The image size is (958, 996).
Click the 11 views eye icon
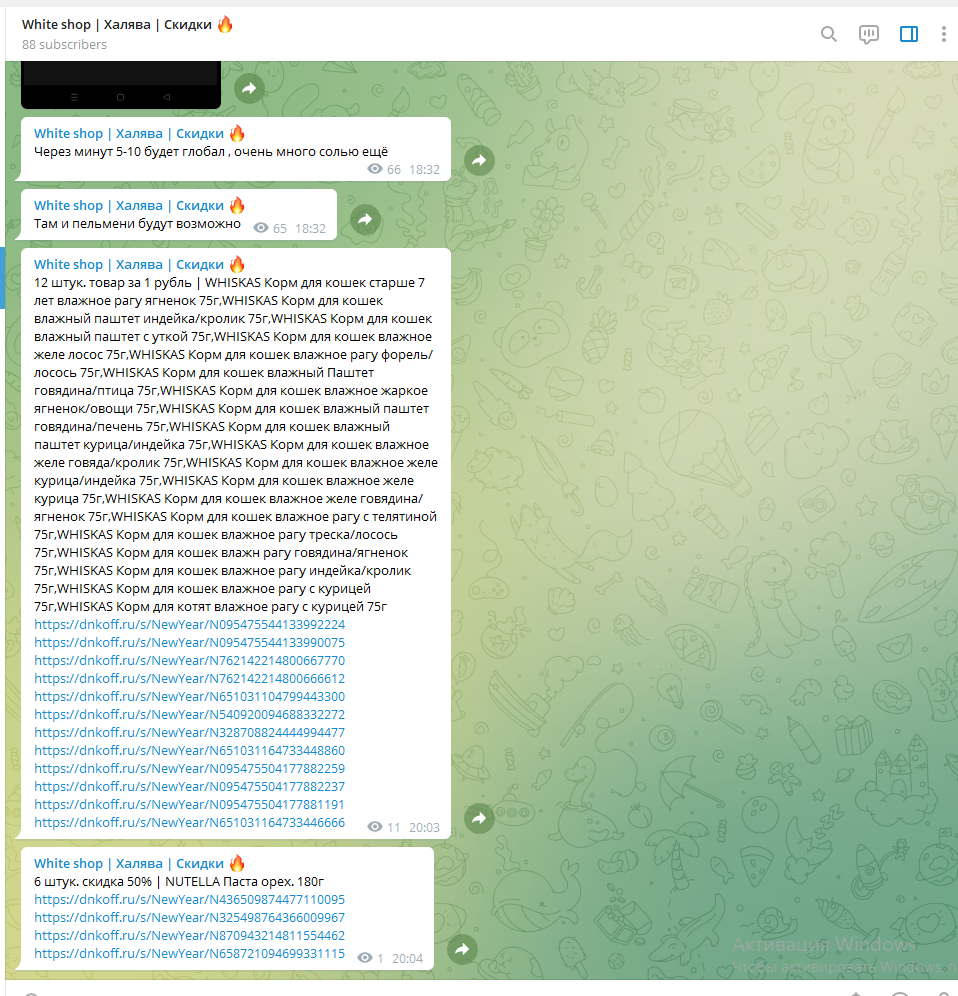tap(375, 827)
